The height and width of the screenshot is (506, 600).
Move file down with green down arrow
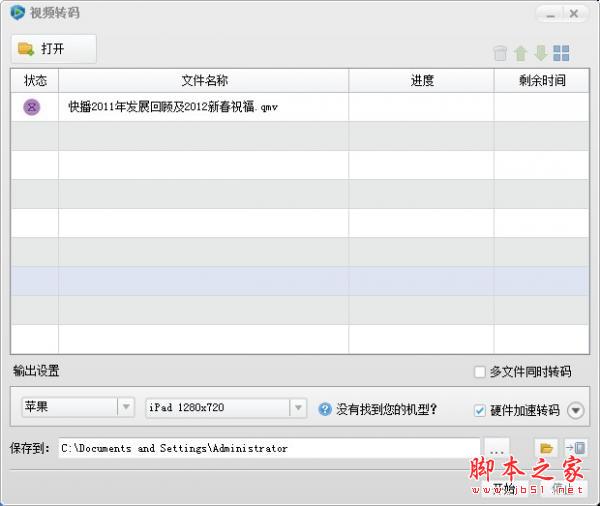[541, 53]
